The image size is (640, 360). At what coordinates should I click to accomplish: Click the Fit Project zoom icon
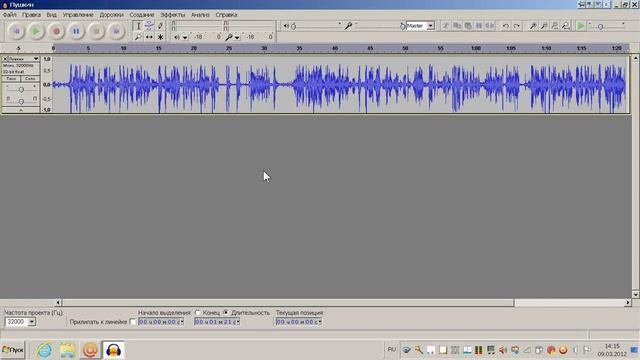tap(566, 26)
